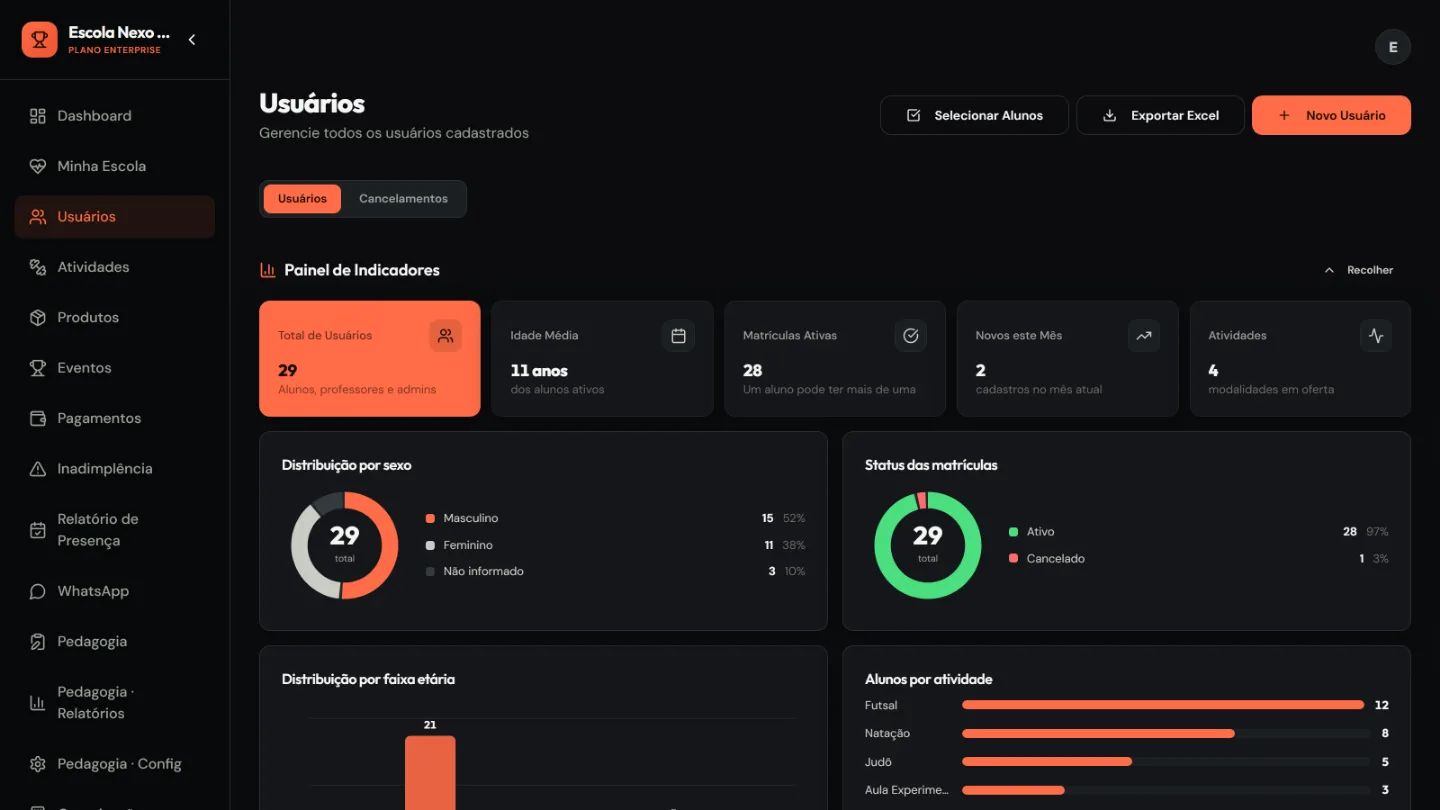Click the Eventos trophy icon

point(38,368)
